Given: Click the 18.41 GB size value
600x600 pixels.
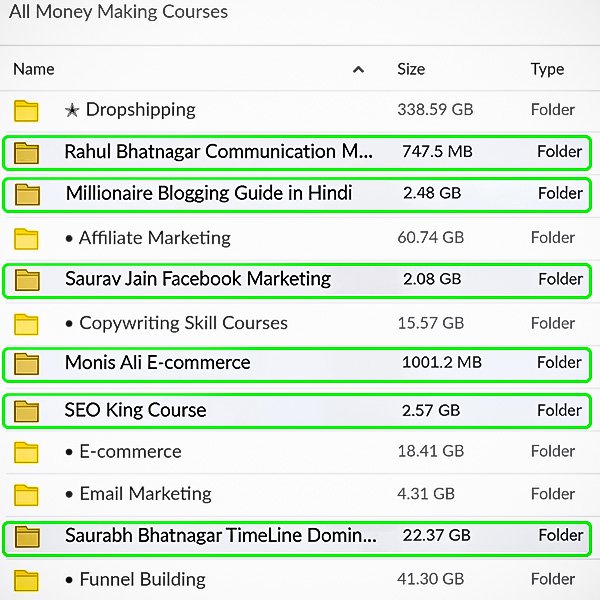Looking at the screenshot, I should click(430, 451).
